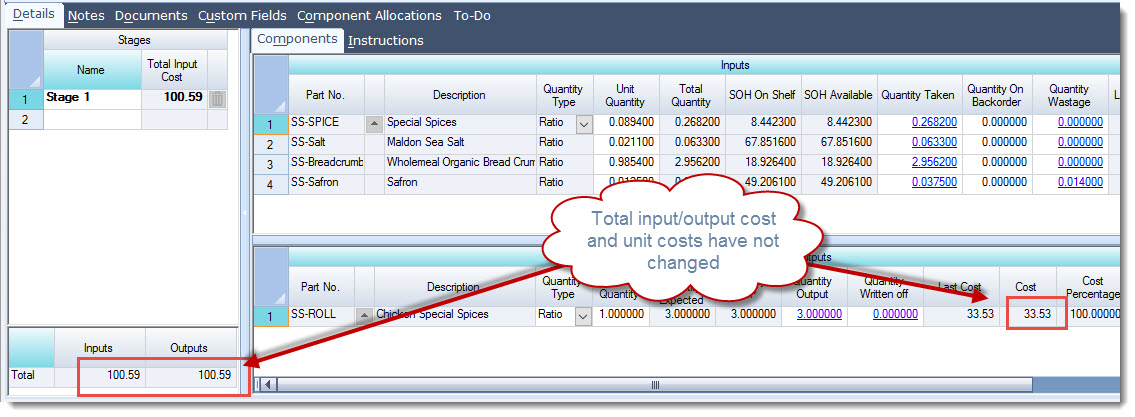Click the scrollbar left arrow button
Image resolution: width=1135 pixels, height=417 pixels.
[x=267, y=384]
